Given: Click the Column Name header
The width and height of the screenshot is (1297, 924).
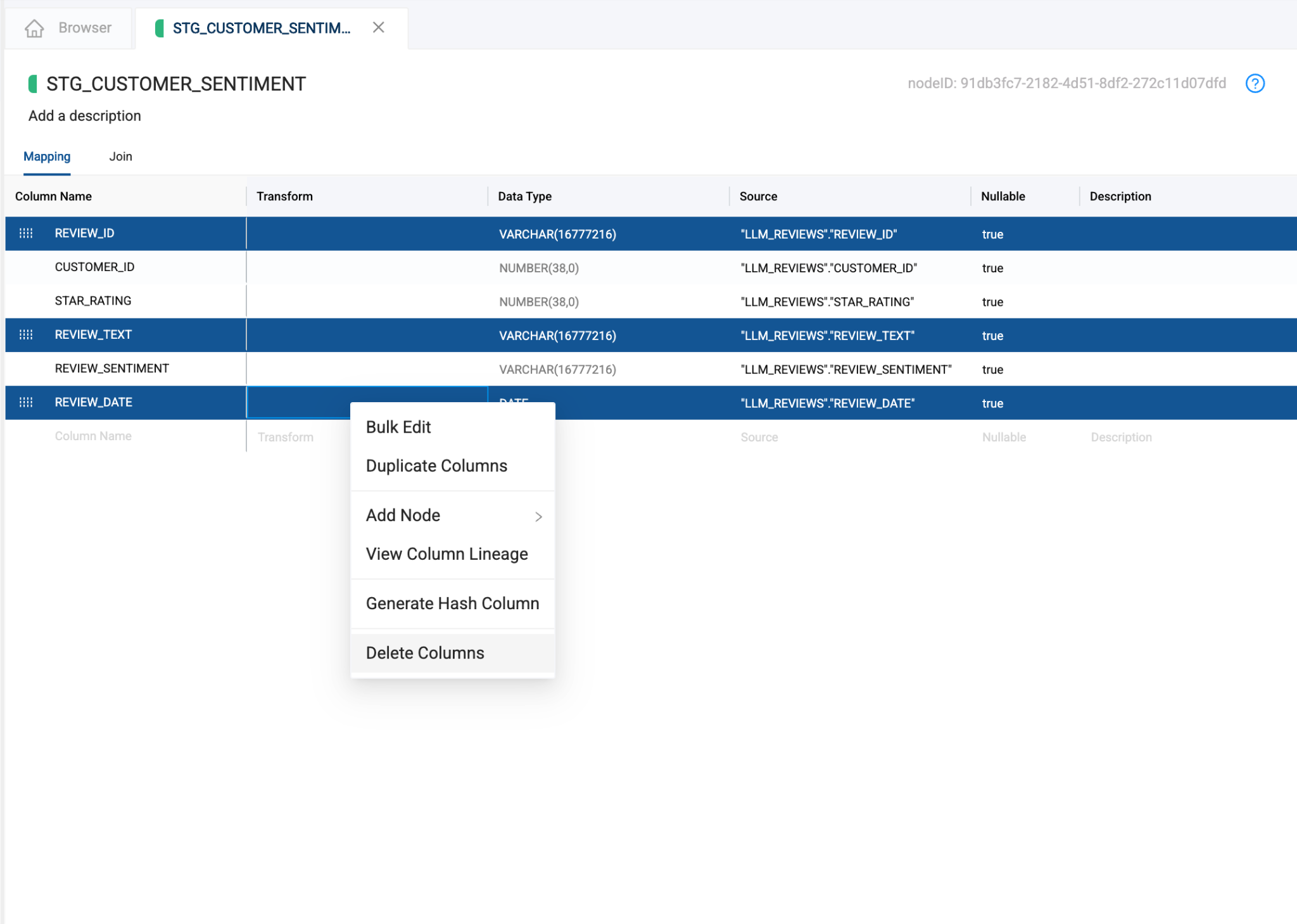Looking at the screenshot, I should pyautogui.click(x=53, y=196).
